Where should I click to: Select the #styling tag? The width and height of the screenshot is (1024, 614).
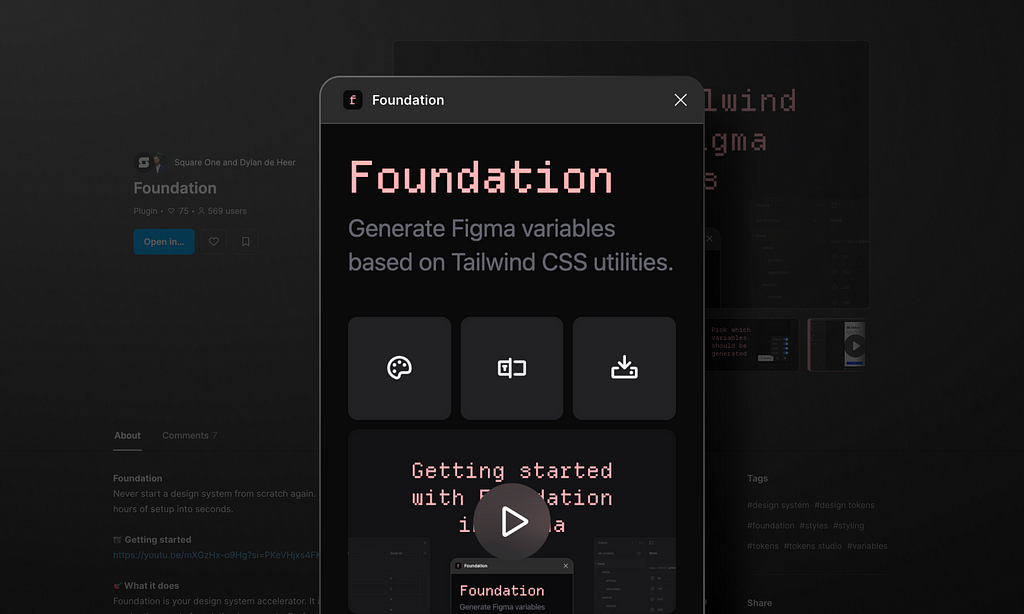(x=848, y=526)
